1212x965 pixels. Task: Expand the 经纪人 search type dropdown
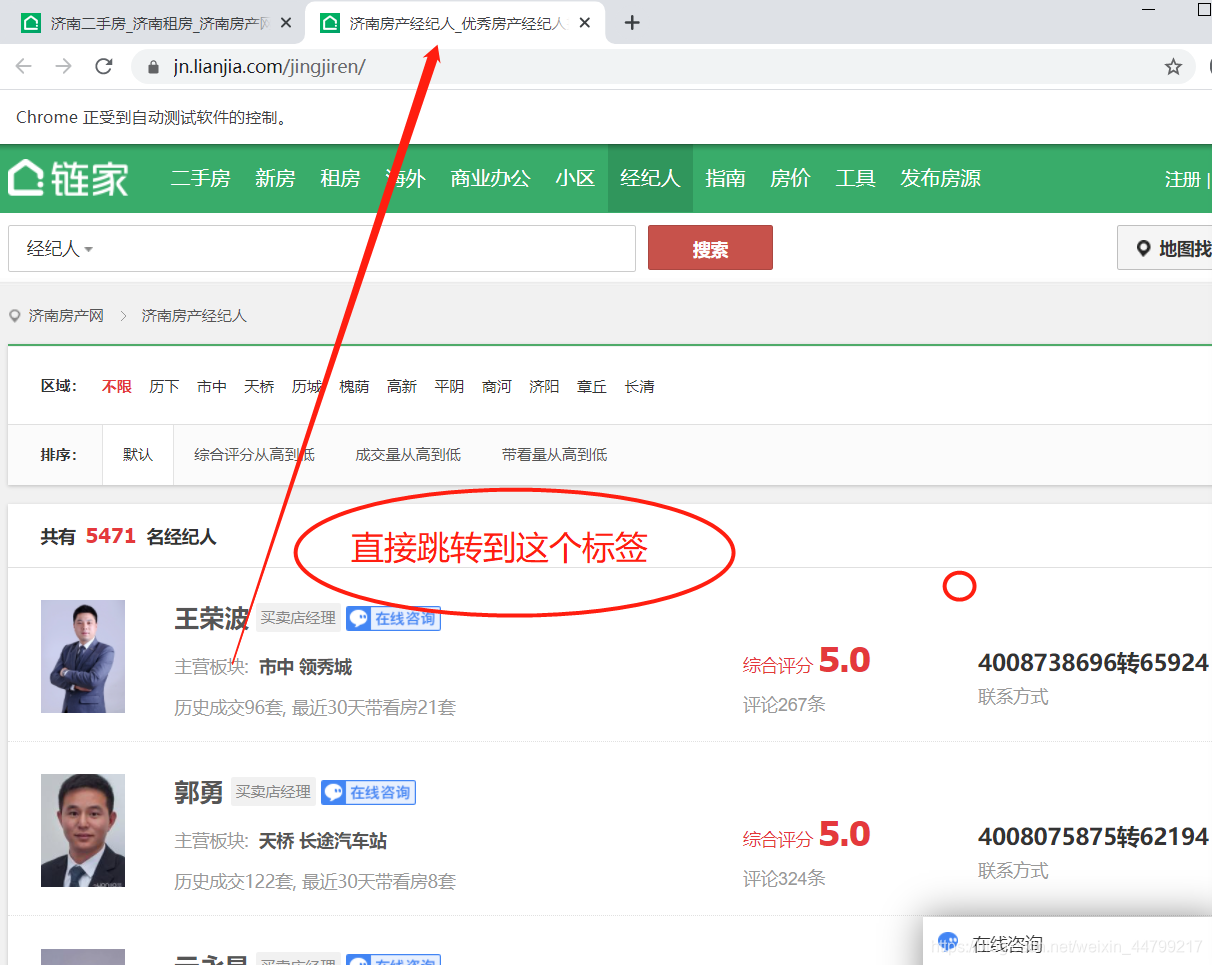click(59, 248)
